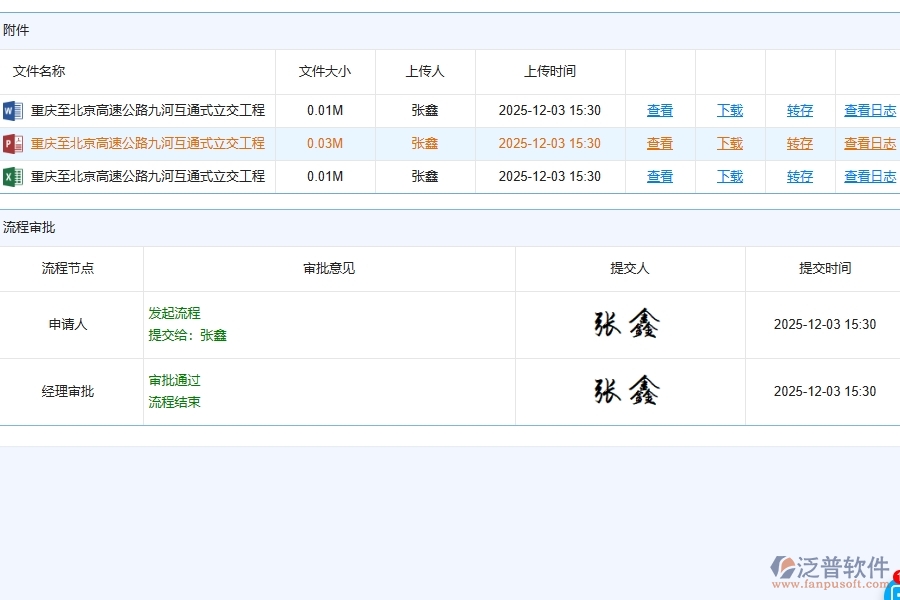Open the Word document icon for 九河互通式立交工程
Viewport: 900px width, 600px height.
[13, 110]
